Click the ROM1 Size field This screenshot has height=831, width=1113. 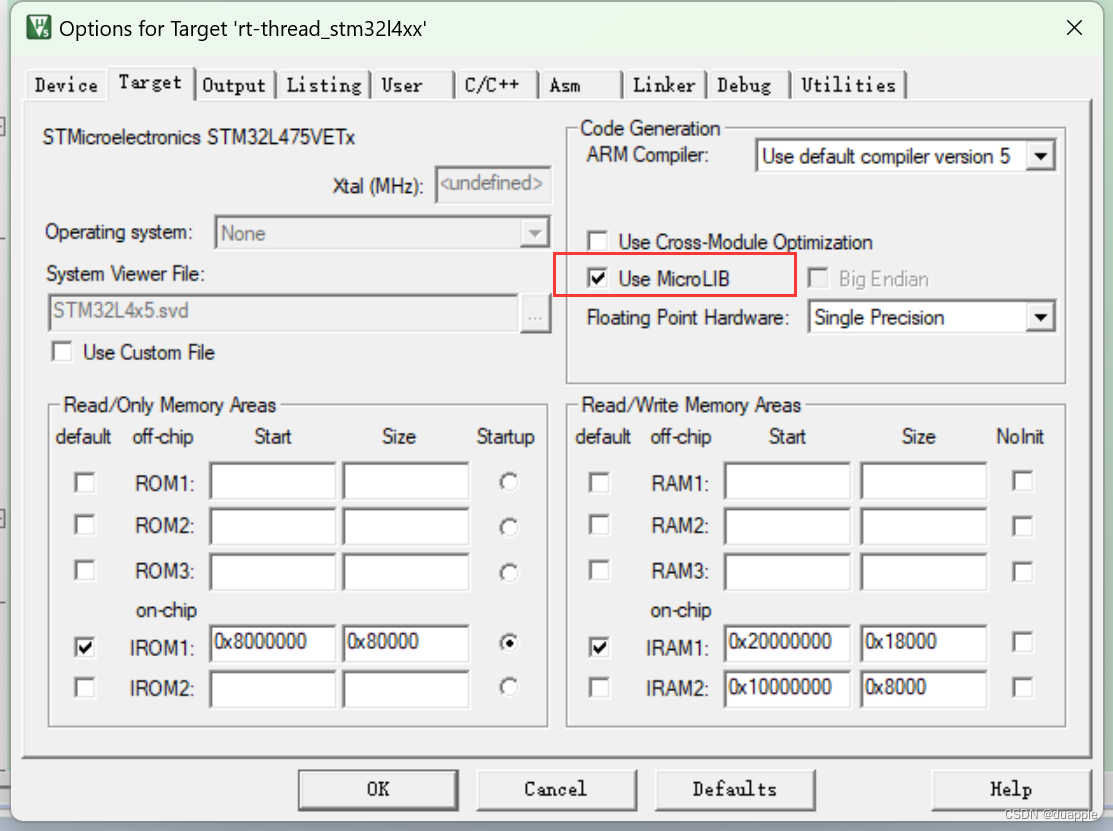[x=406, y=482]
